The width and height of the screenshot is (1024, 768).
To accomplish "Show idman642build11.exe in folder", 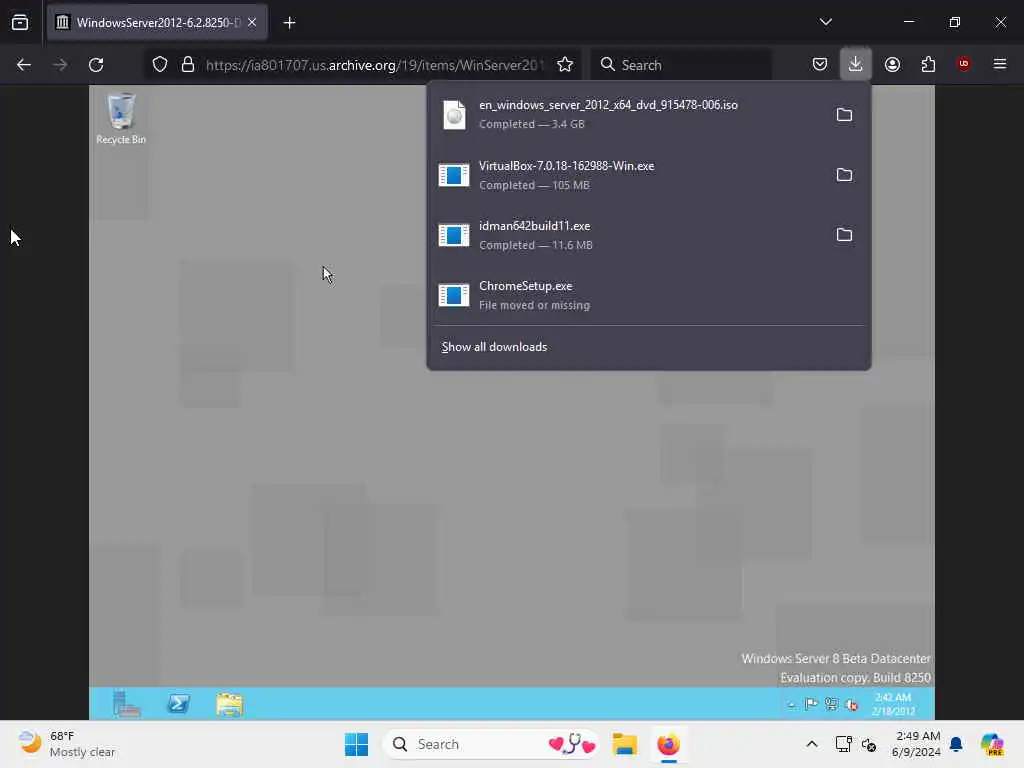I will tap(844, 235).
